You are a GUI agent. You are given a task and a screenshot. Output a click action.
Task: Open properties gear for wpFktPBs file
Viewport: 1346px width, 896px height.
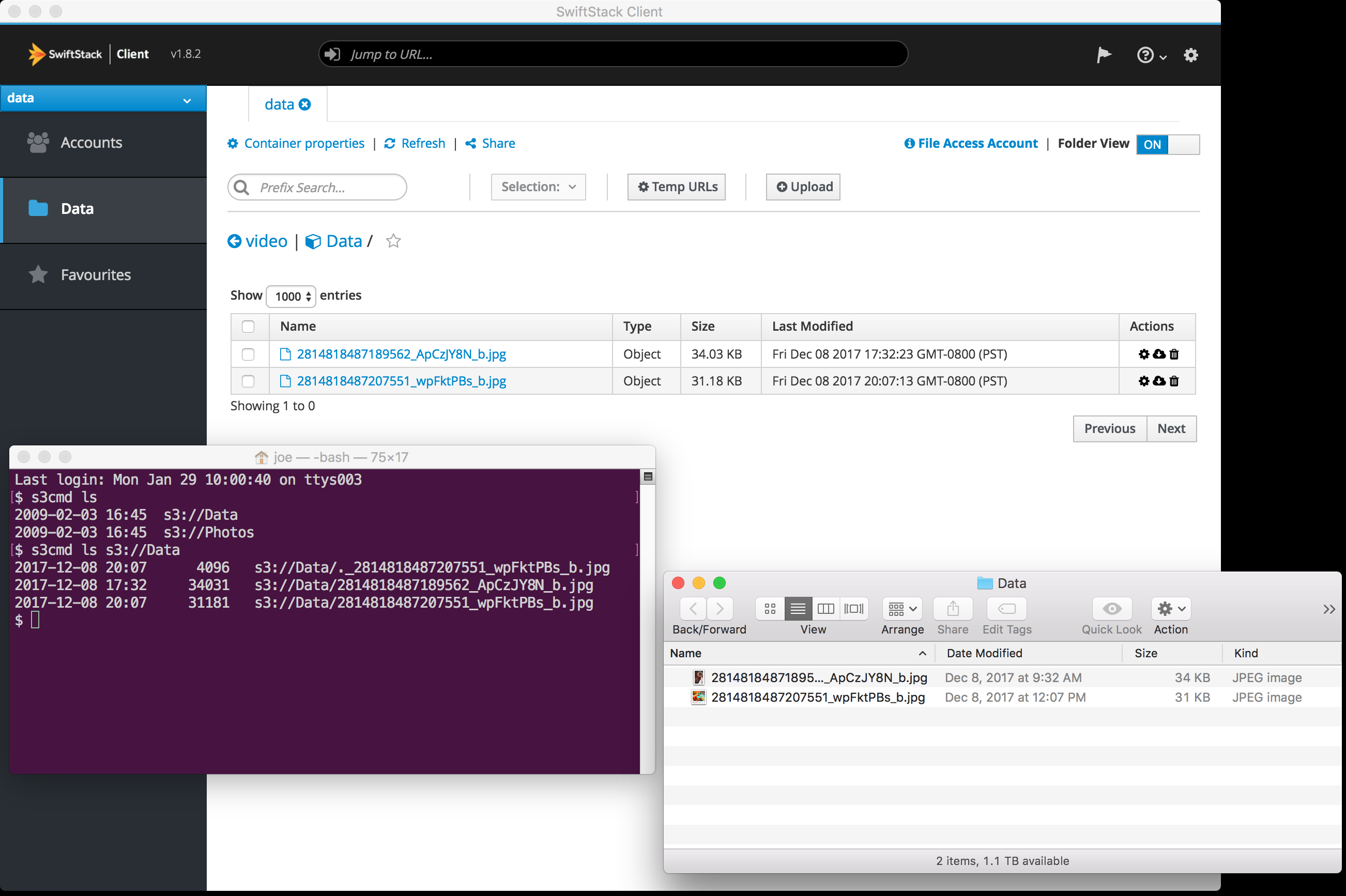1144,381
